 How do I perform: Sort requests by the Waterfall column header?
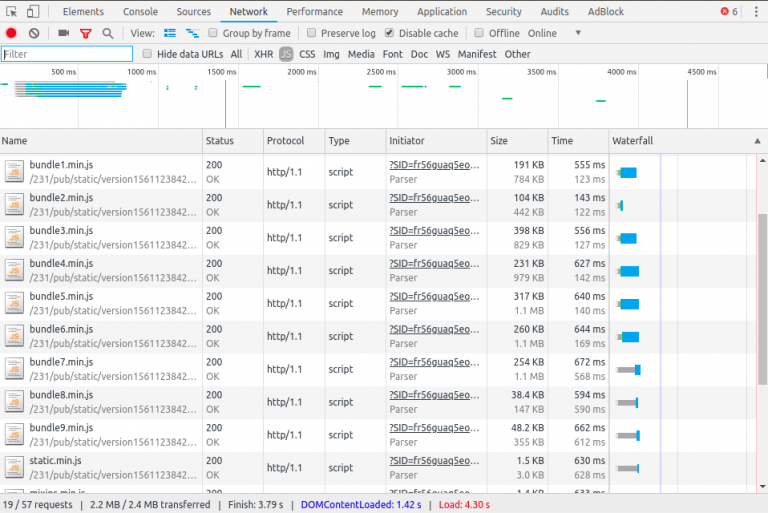[x=632, y=141]
